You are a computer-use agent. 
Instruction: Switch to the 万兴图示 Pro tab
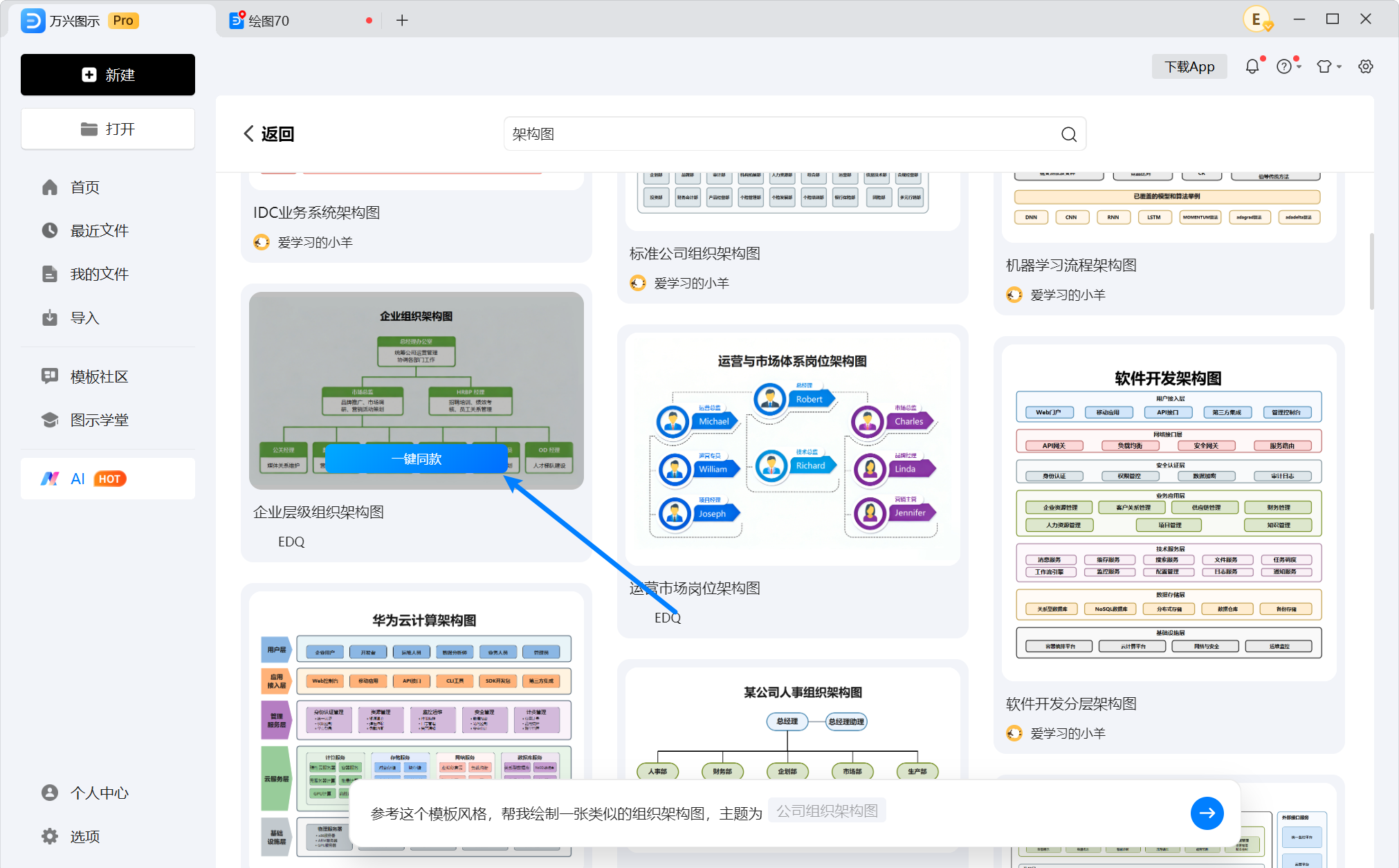[x=112, y=21]
